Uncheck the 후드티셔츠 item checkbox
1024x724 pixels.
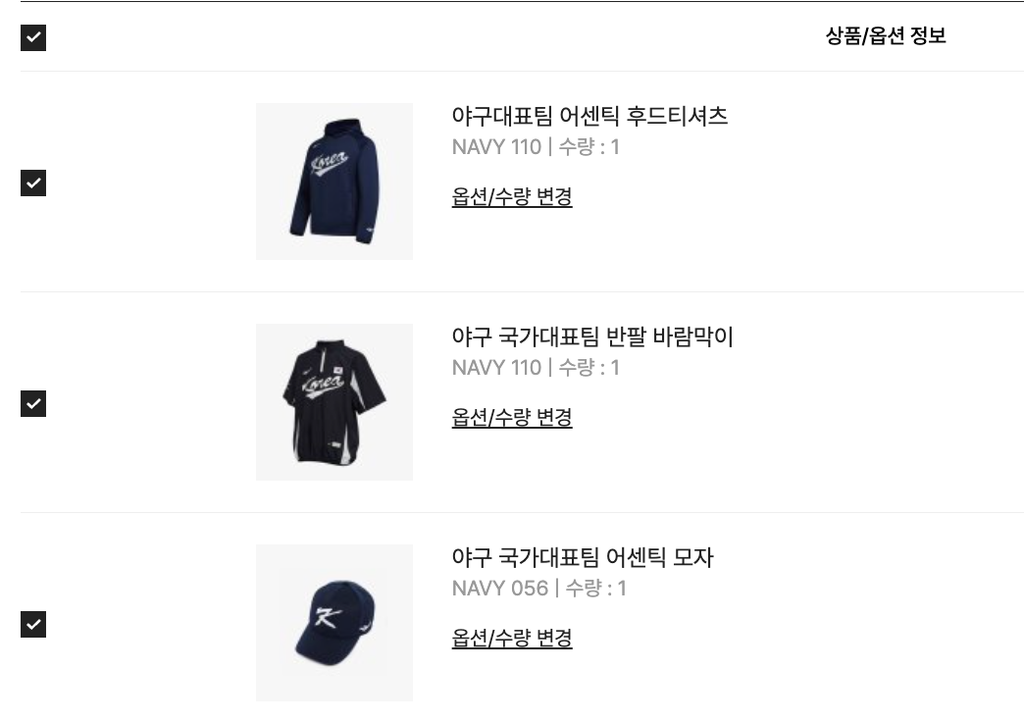click(33, 183)
